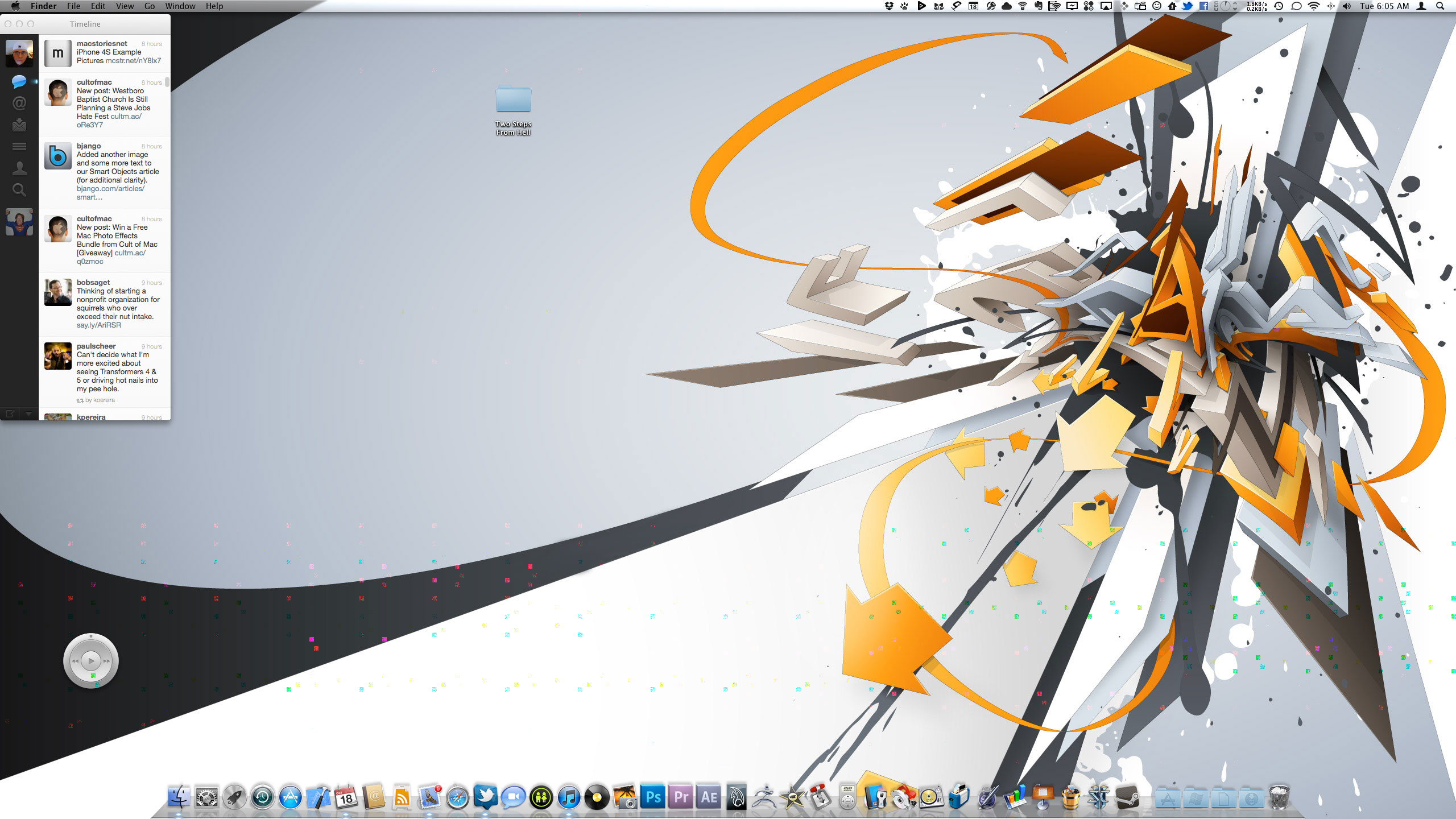Select the Timeline speech bubble icon
The image size is (1456, 819).
pos(19,82)
